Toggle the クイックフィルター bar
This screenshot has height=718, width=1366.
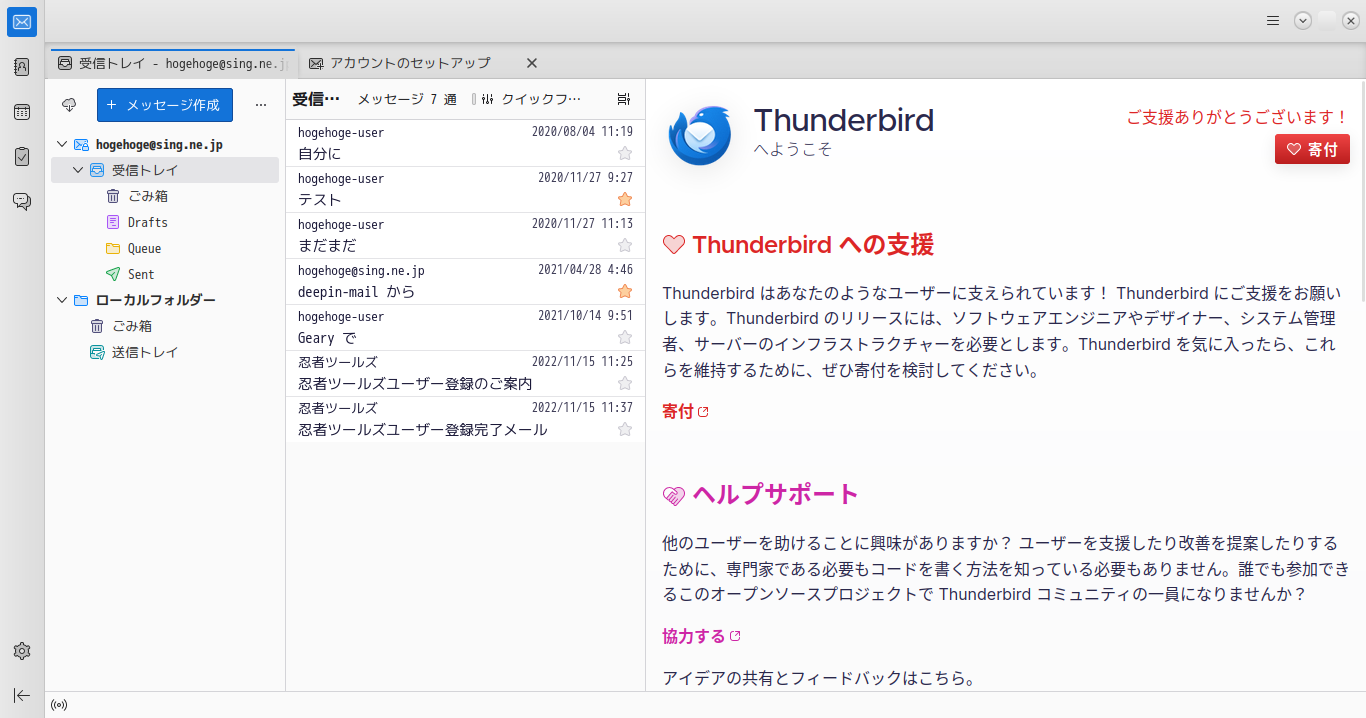530,99
